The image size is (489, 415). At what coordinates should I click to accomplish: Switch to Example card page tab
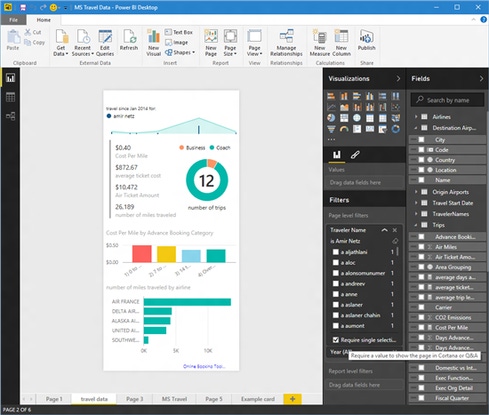click(258, 399)
